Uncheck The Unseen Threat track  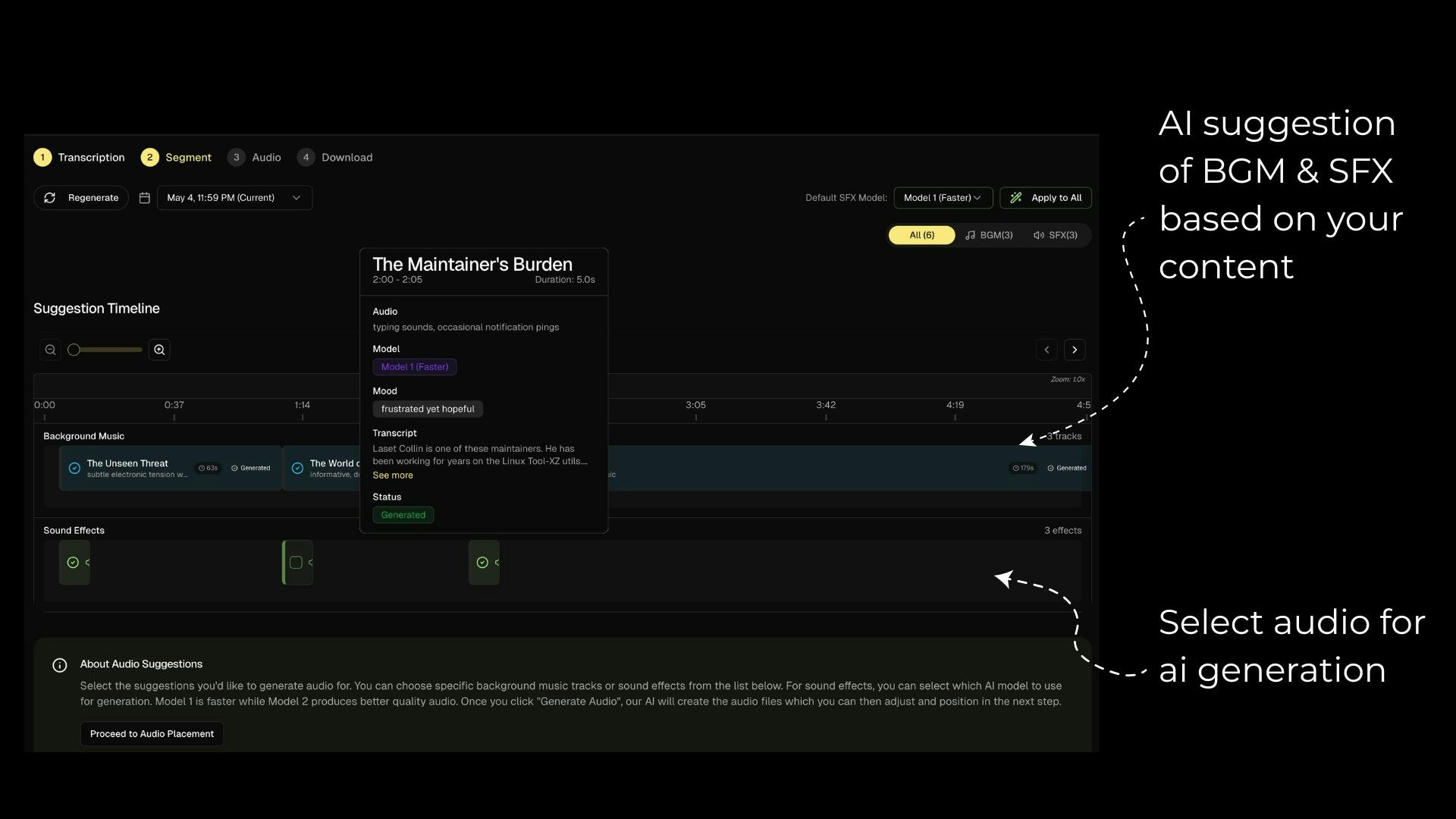74,468
